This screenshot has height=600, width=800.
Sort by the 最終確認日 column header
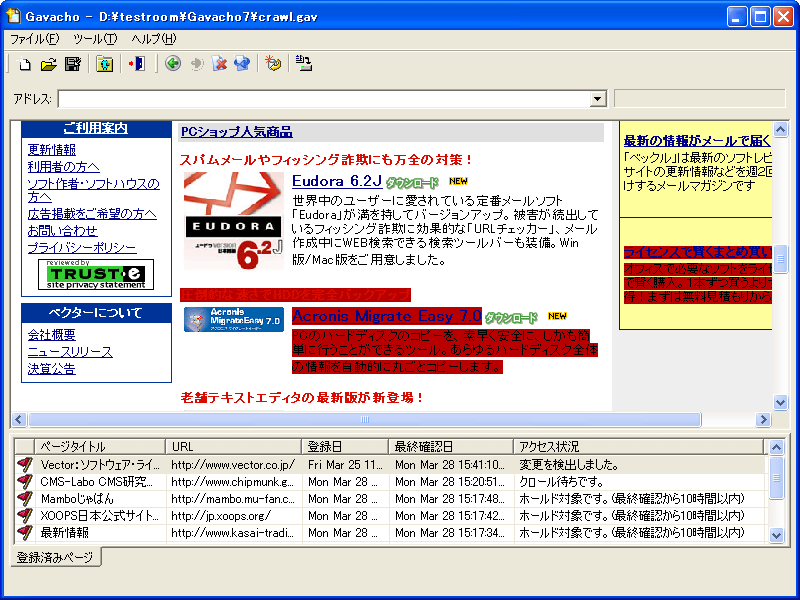pyautogui.click(x=451, y=447)
